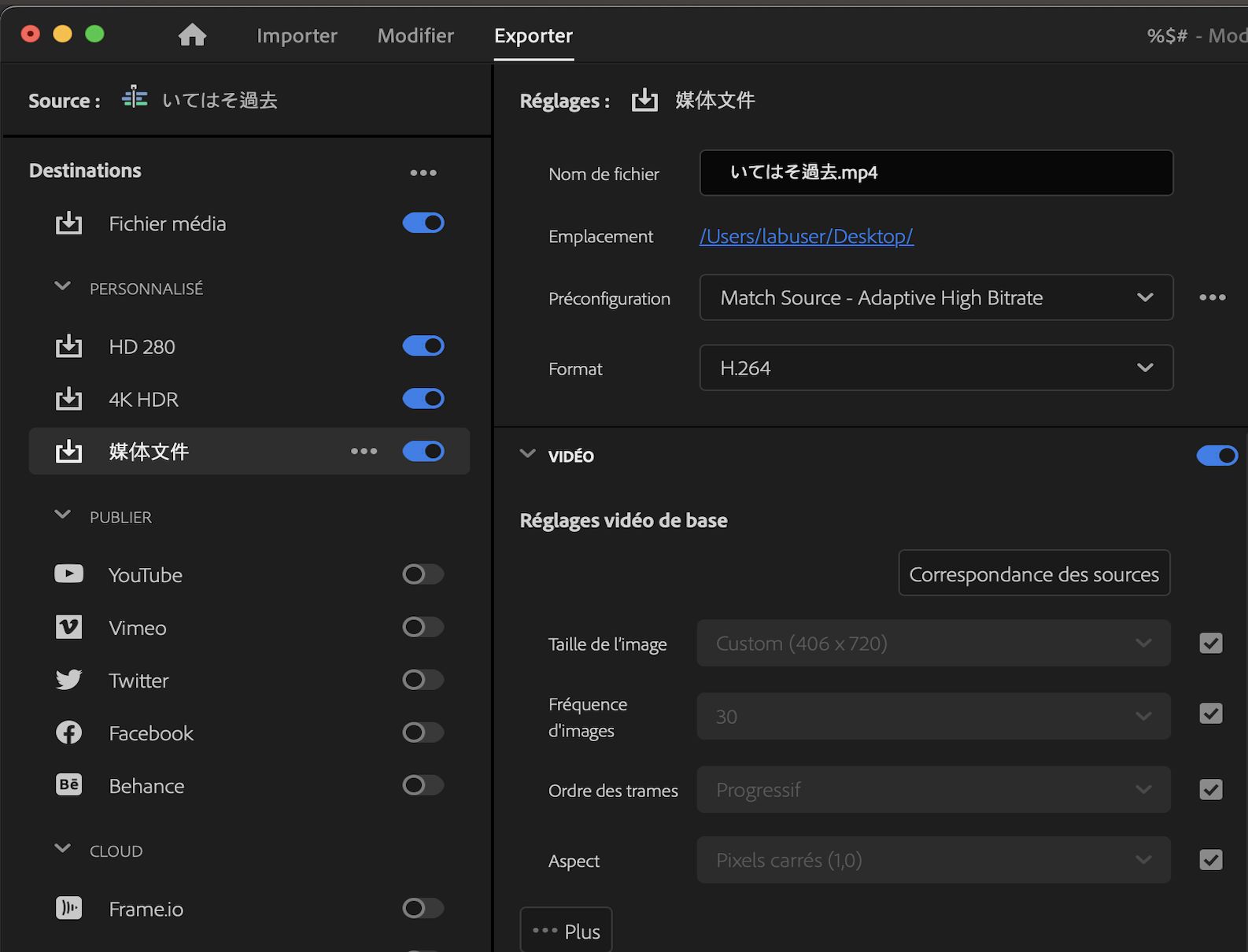
Task: Click the Fichier média export icon
Action: pos(68,223)
